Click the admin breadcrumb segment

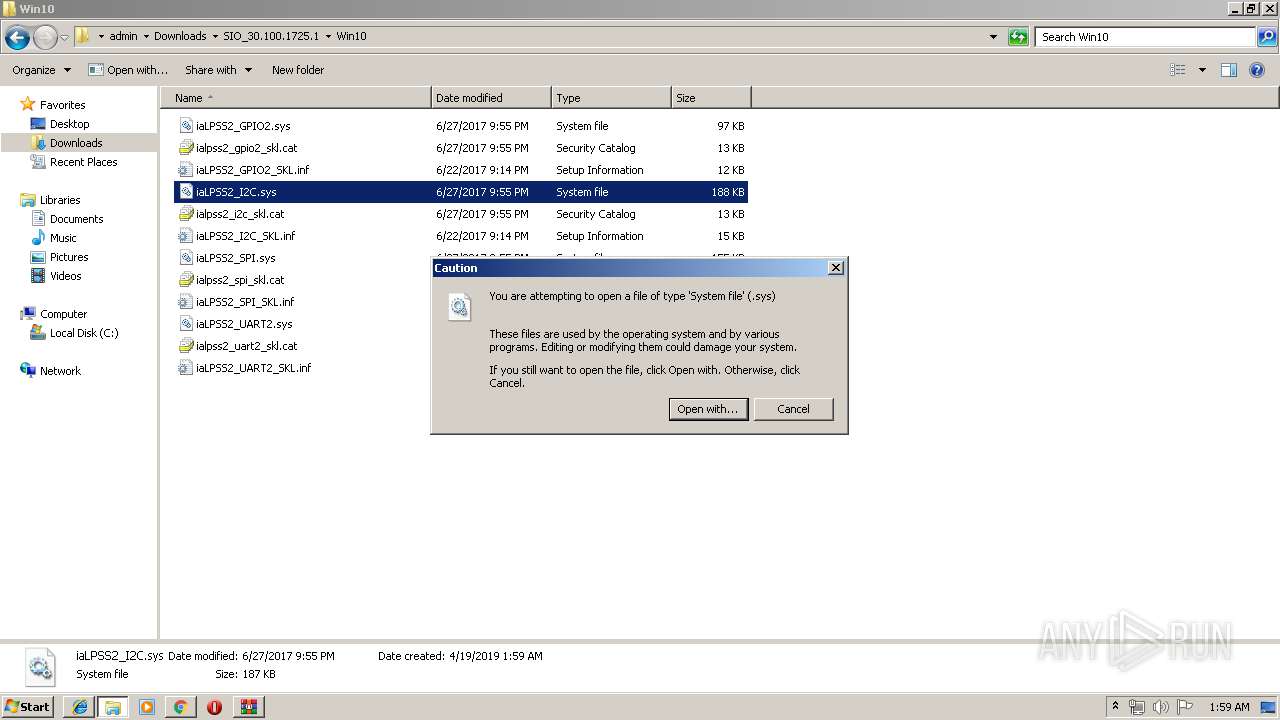[x=123, y=36]
